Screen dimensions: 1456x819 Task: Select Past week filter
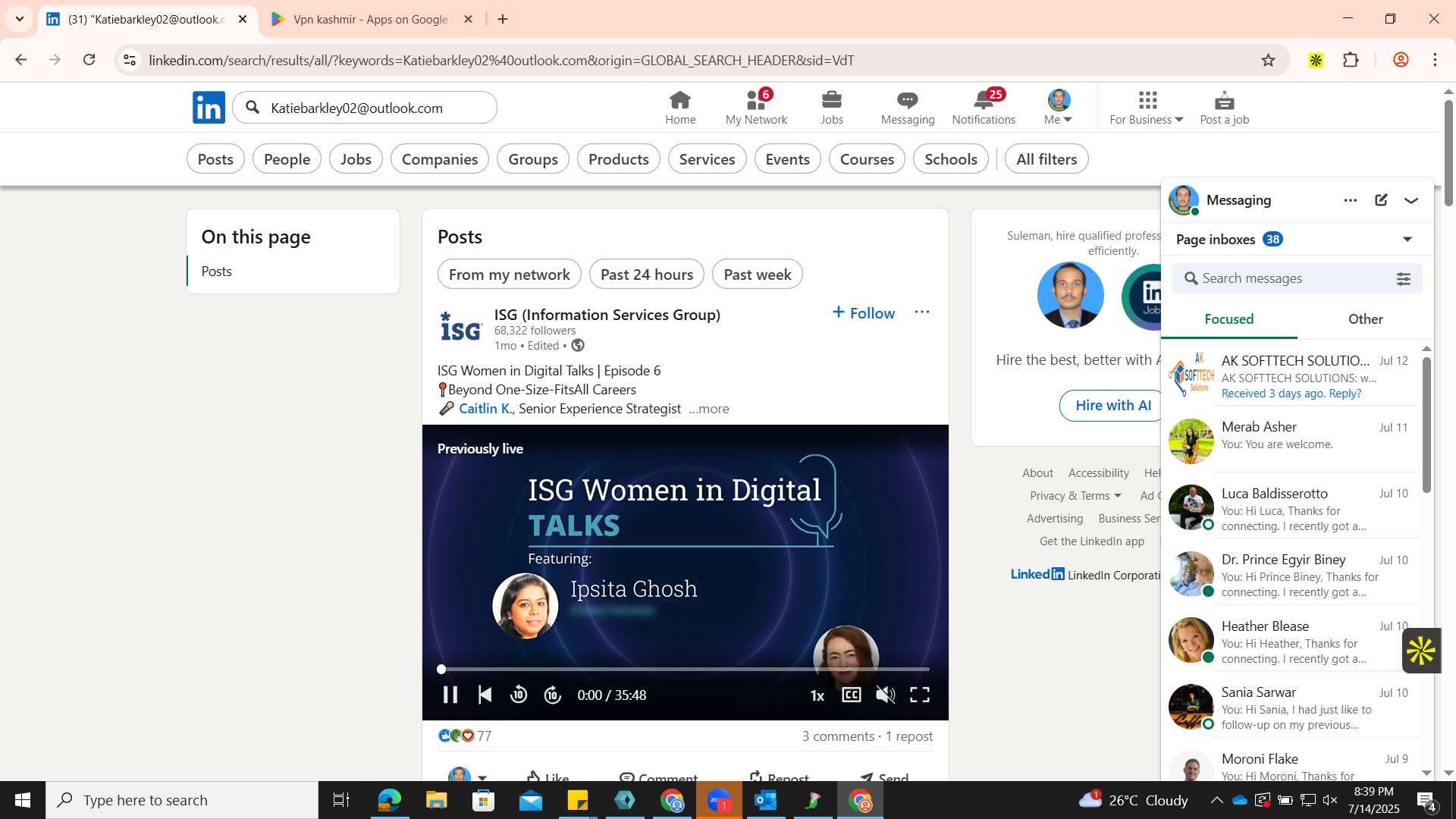pos(758,275)
